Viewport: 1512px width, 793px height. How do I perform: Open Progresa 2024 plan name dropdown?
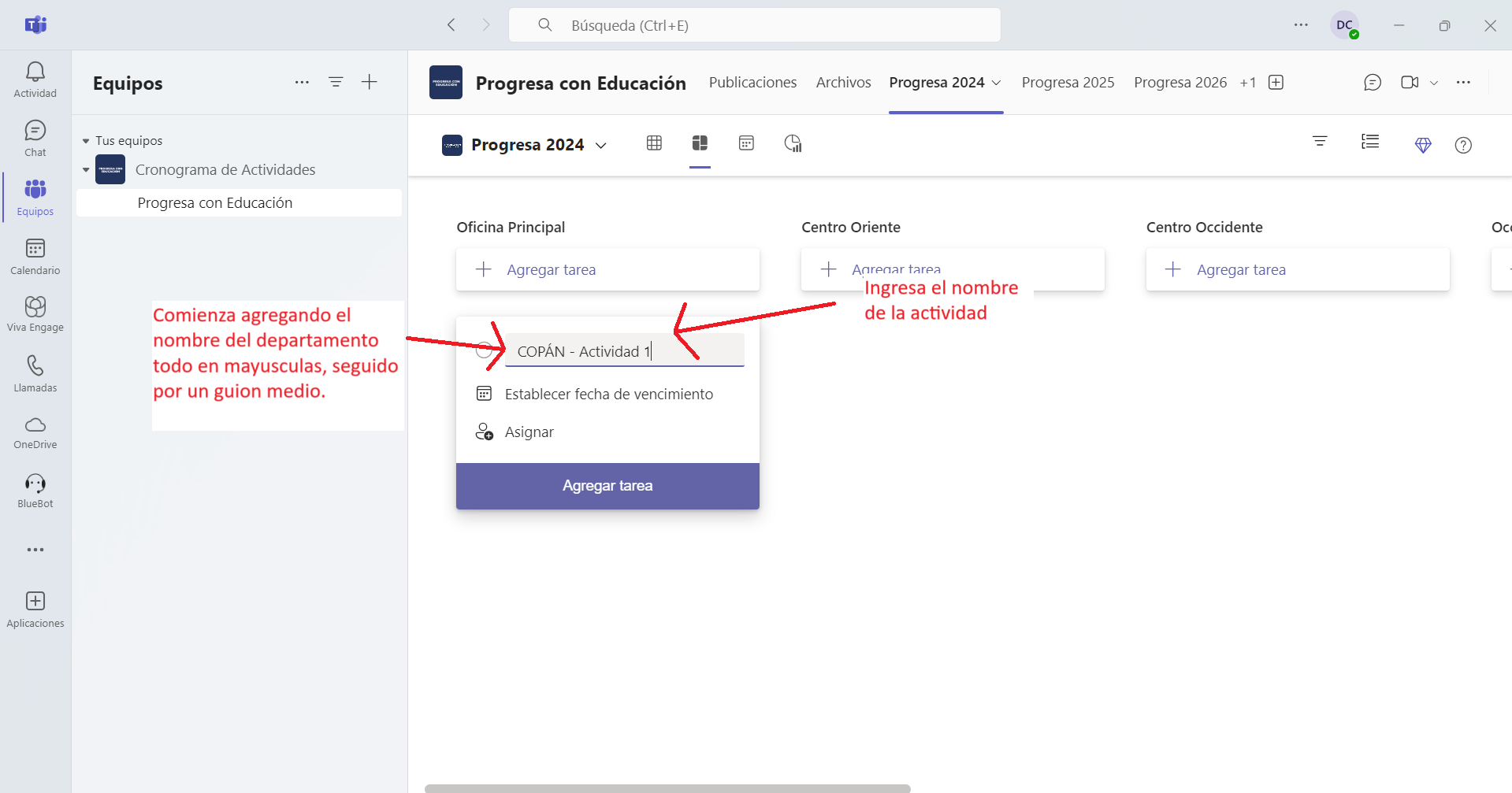click(601, 145)
